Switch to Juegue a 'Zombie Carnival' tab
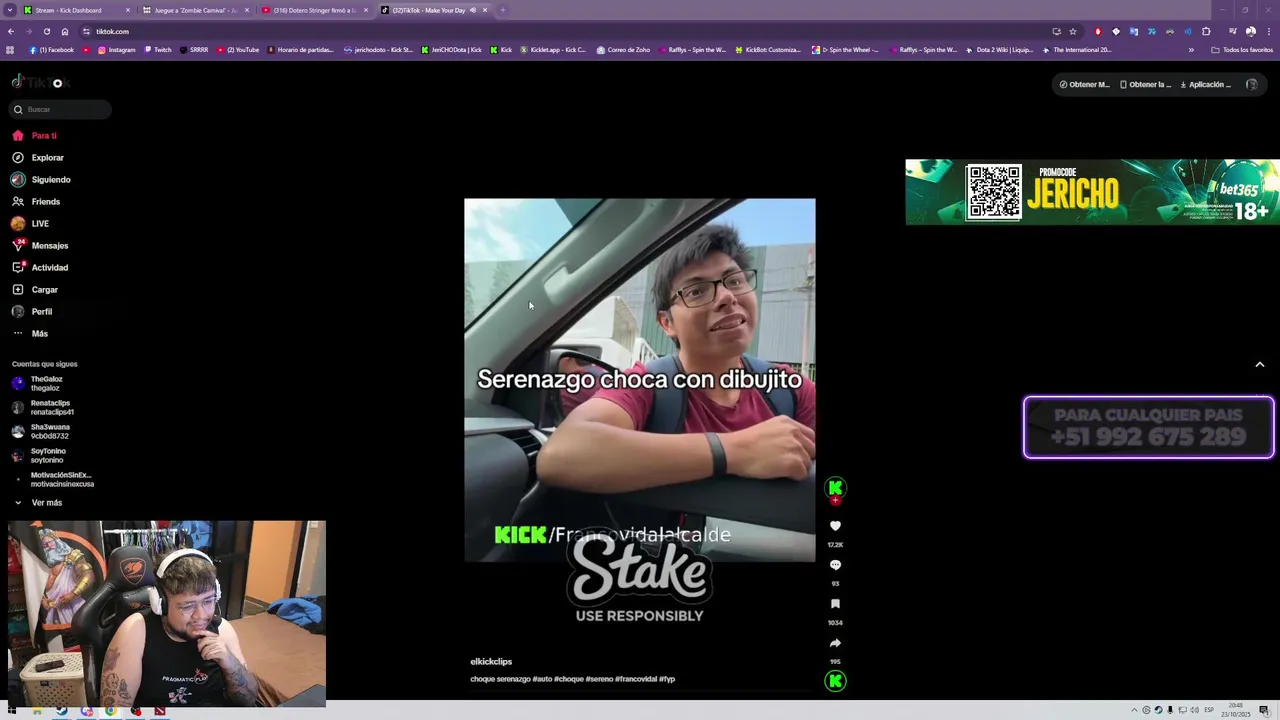The image size is (1280, 720). point(196,10)
